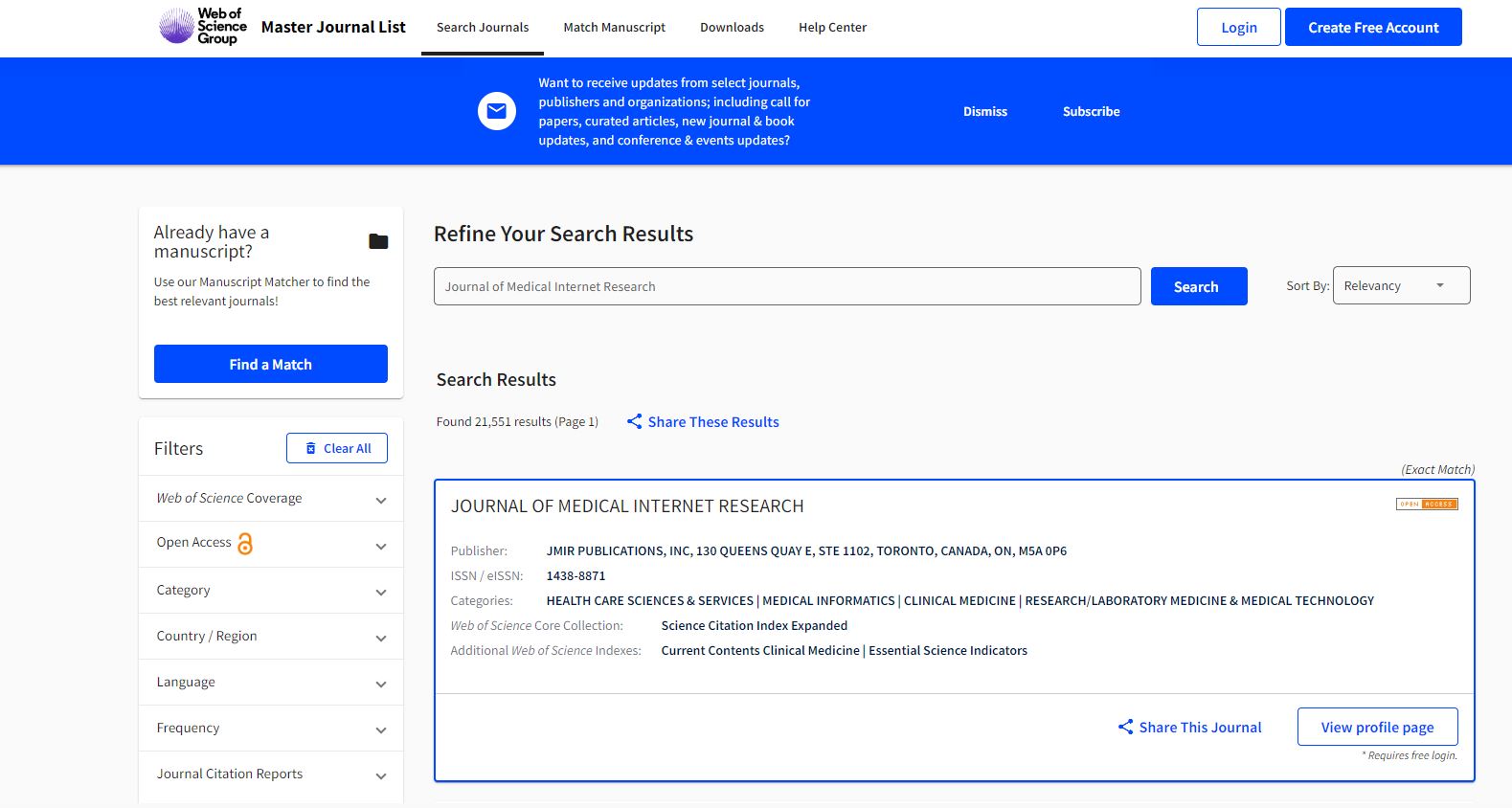Image resolution: width=1512 pixels, height=808 pixels.
Task: Expand the Open Access filter
Action: 271,545
